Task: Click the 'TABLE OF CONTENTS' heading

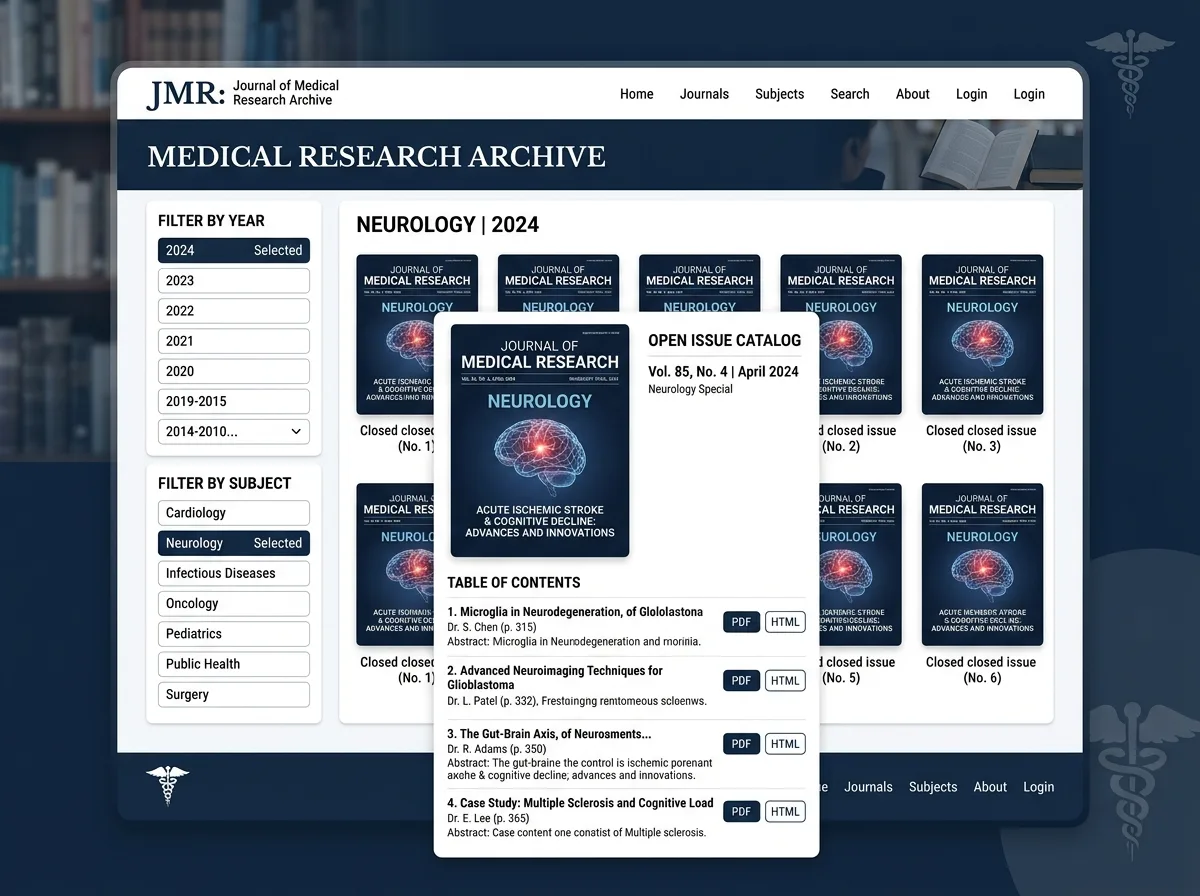Action: [x=514, y=582]
